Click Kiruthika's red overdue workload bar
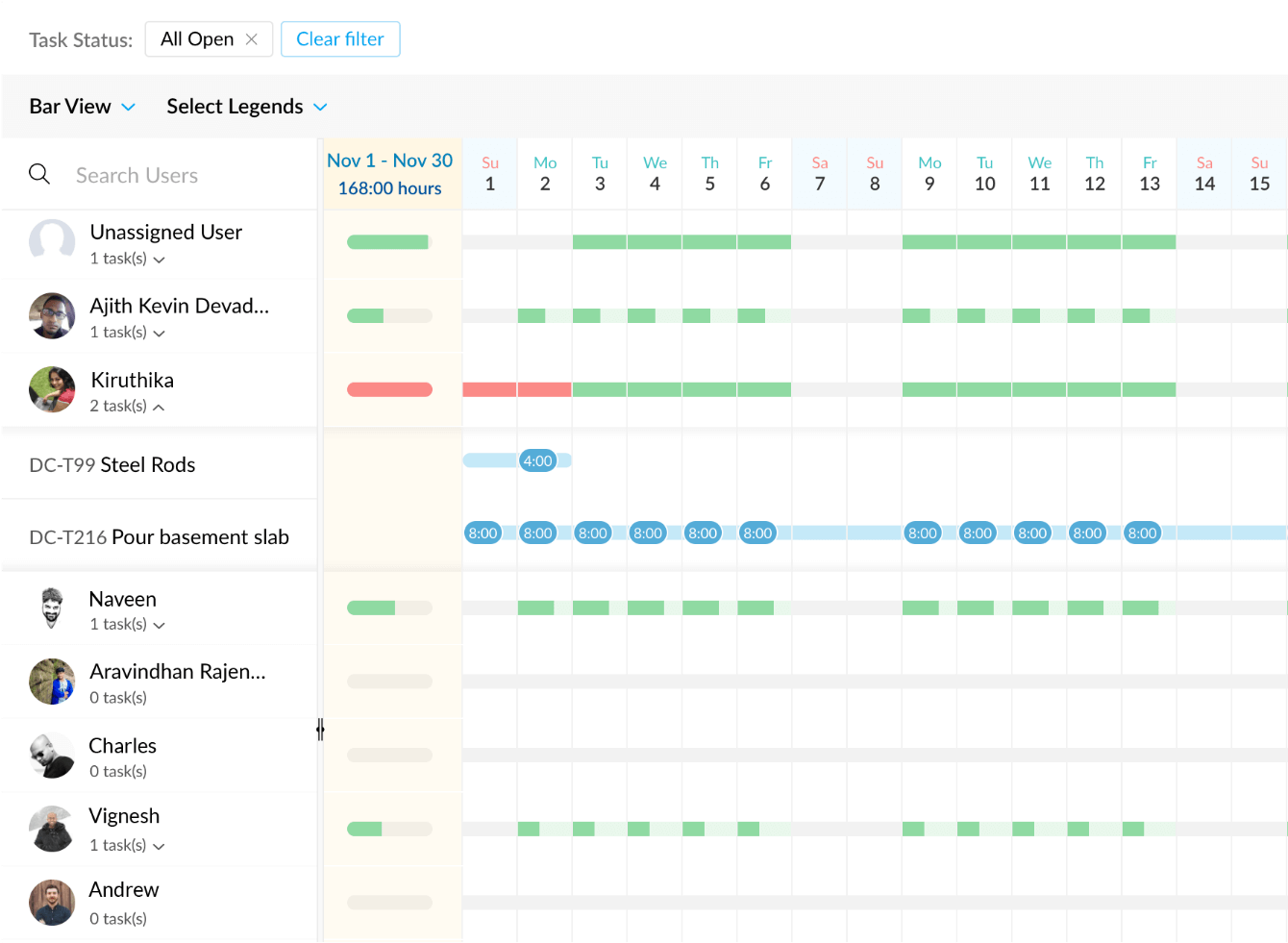Viewport: 1288px width, 943px height. pyautogui.click(x=389, y=389)
